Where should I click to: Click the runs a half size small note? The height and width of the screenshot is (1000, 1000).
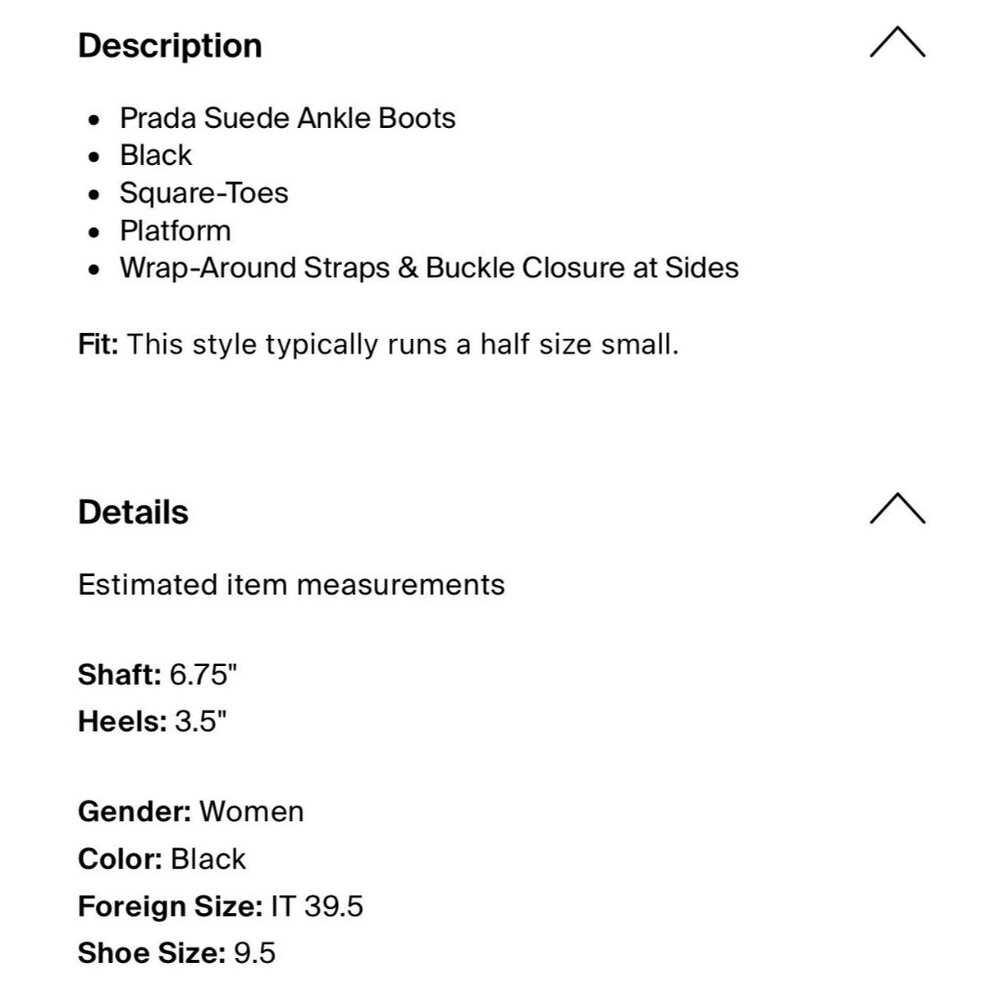(x=404, y=345)
